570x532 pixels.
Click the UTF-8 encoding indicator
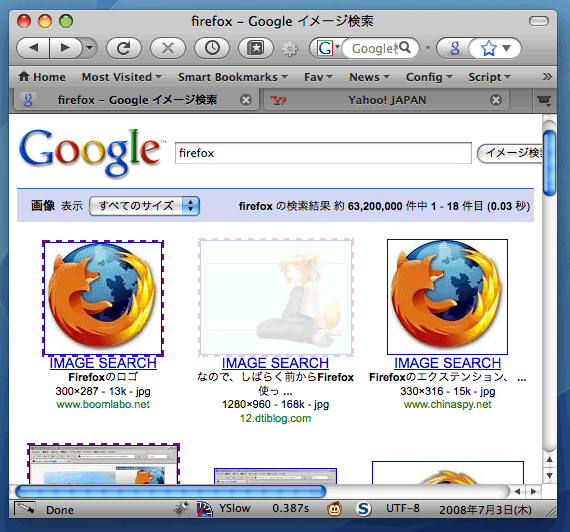click(x=403, y=508)
